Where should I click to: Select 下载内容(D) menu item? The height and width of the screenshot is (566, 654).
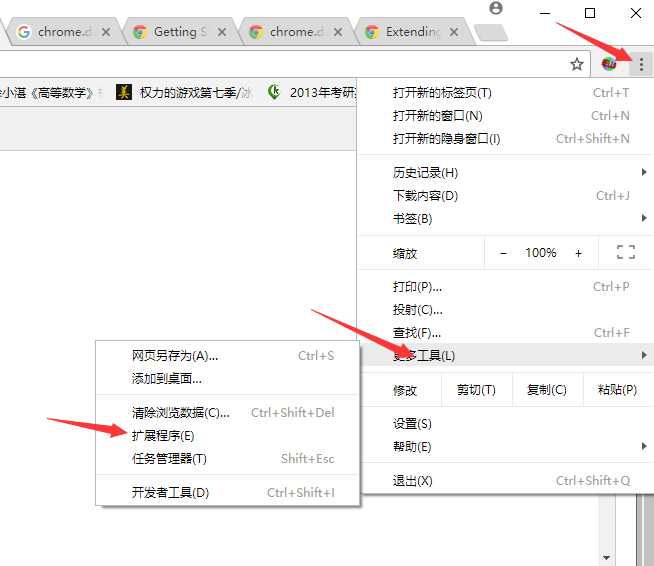pyautogui.click(x=506, y=195)
